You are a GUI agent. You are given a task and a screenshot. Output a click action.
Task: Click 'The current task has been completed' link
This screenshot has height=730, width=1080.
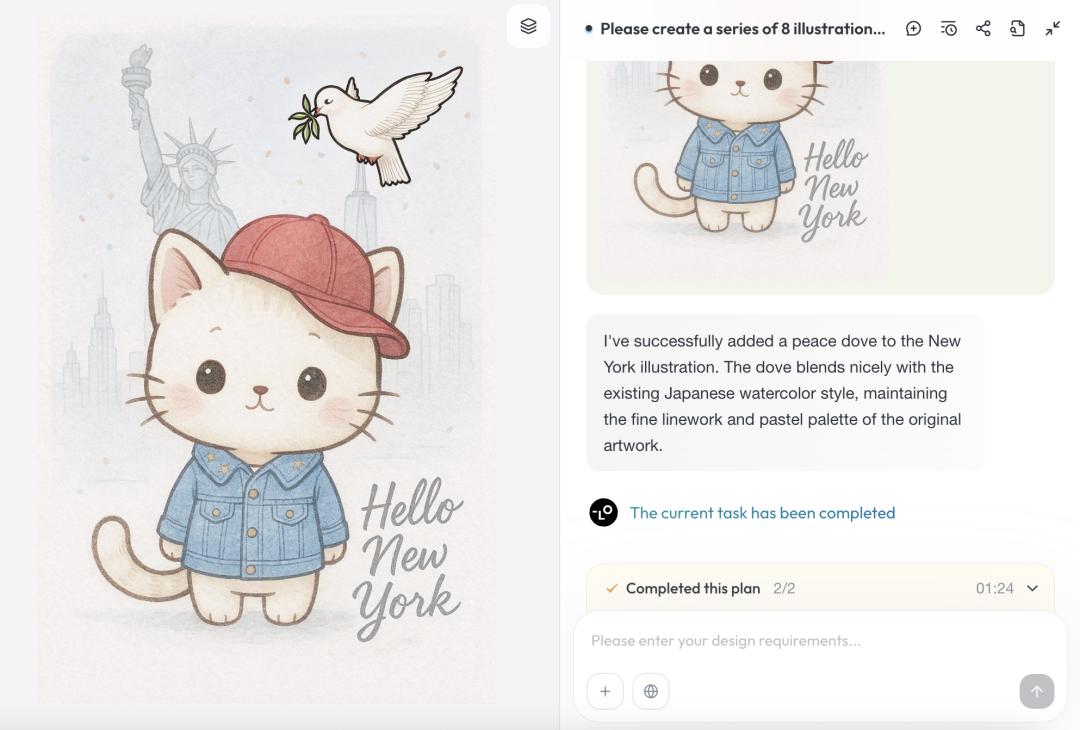[x=762, y=513]
